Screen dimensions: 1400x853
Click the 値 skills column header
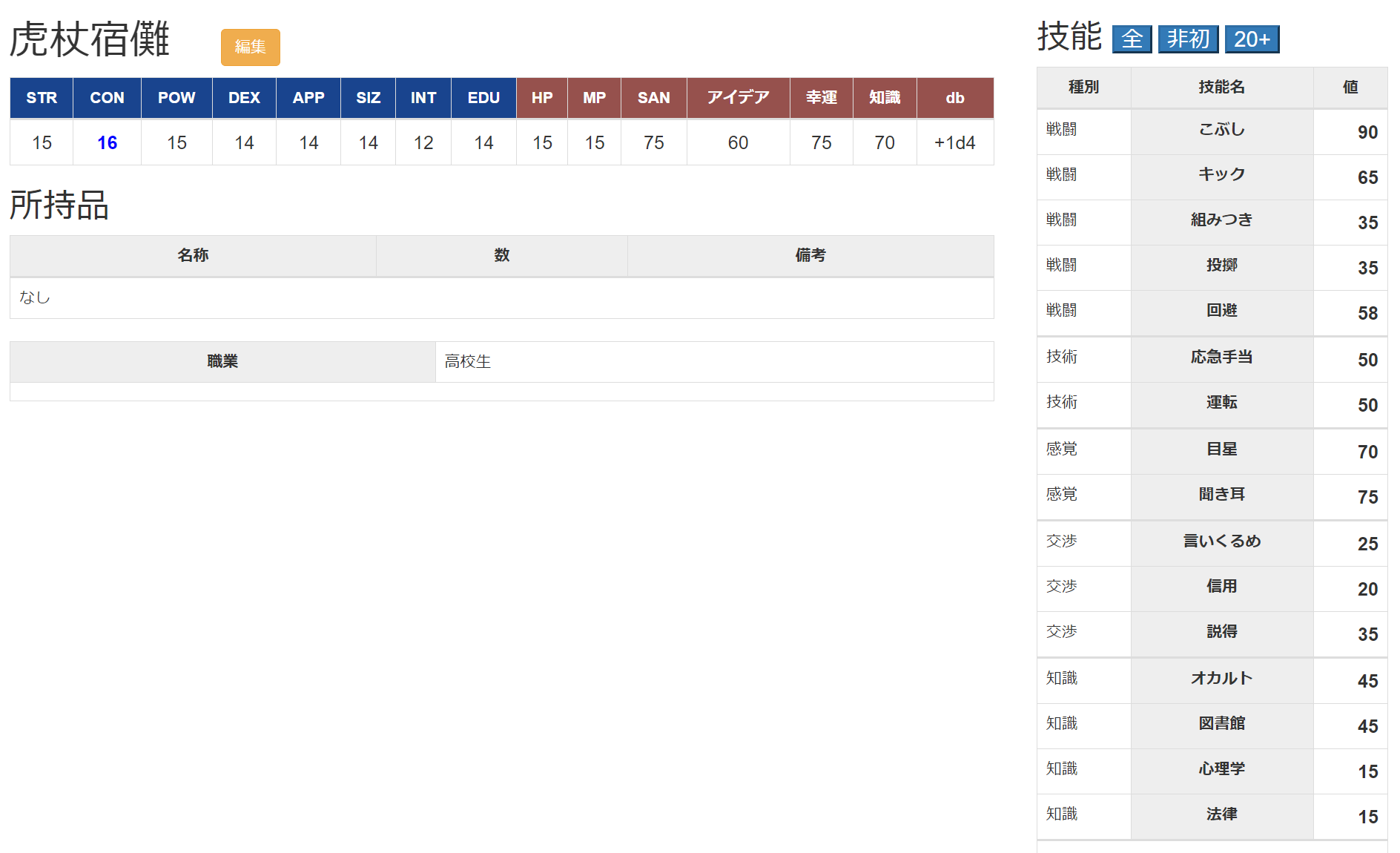pyautogui.click(x=1350, y=88)
